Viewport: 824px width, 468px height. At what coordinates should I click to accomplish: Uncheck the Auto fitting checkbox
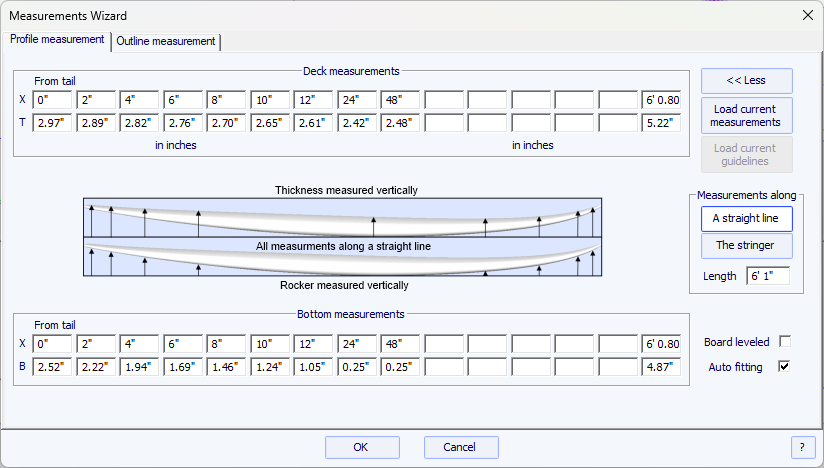tap(784, 367)
